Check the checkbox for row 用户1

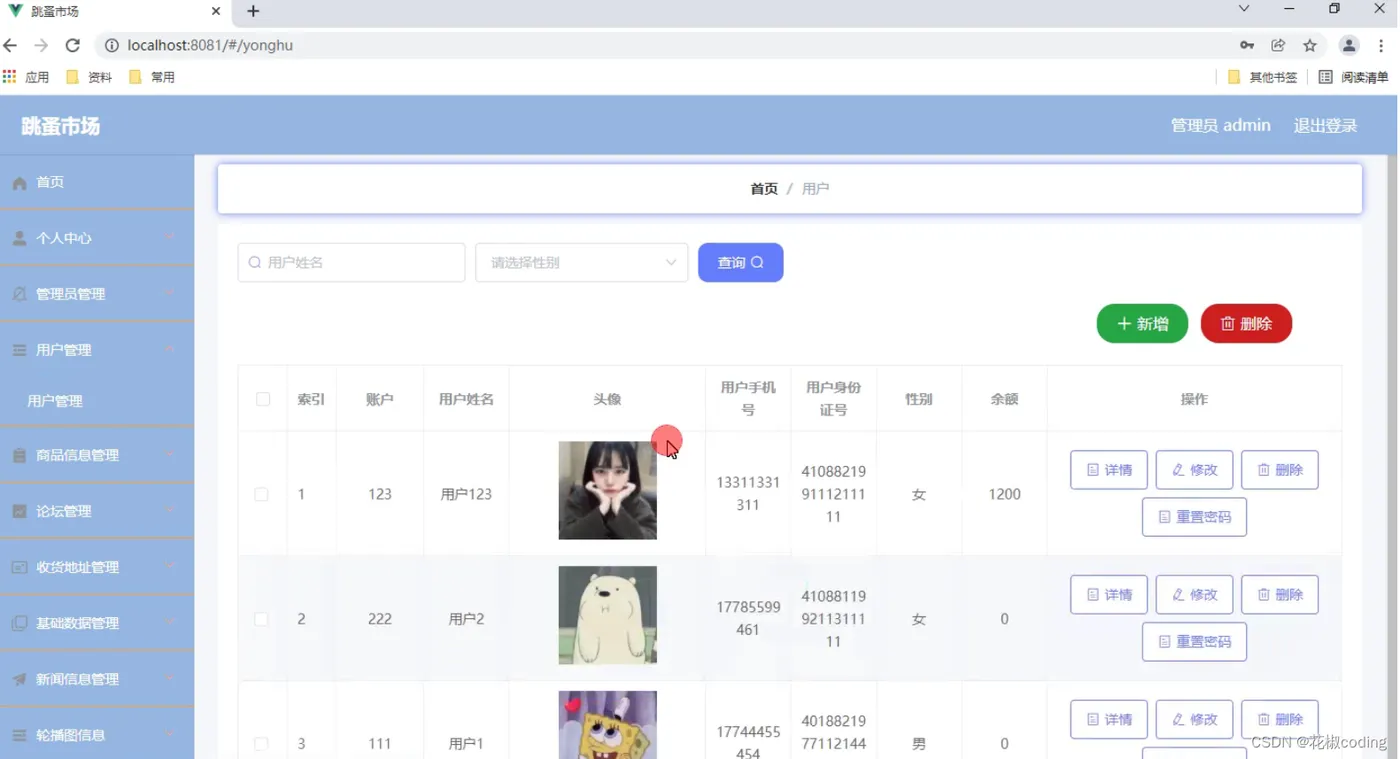261,744
